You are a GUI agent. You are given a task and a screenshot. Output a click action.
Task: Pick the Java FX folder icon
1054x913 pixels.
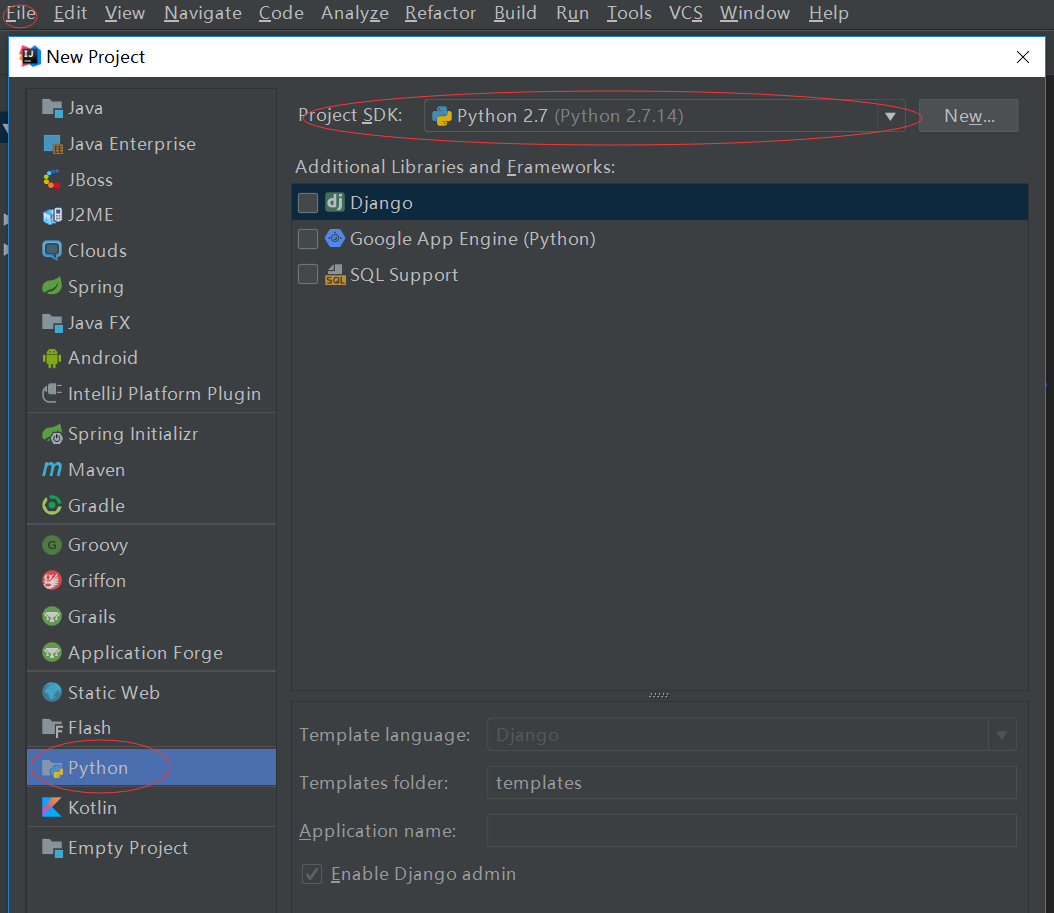pos(52,323)
